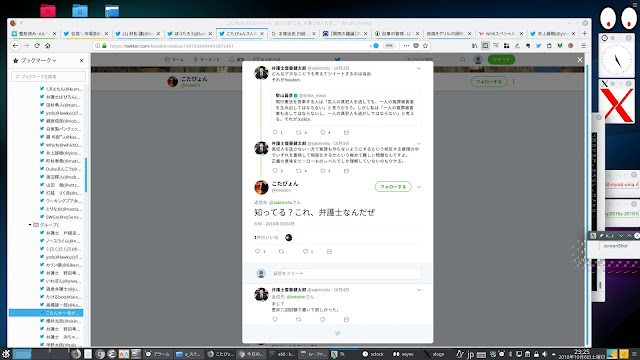Reload the page in Firefox

(37, 46)
